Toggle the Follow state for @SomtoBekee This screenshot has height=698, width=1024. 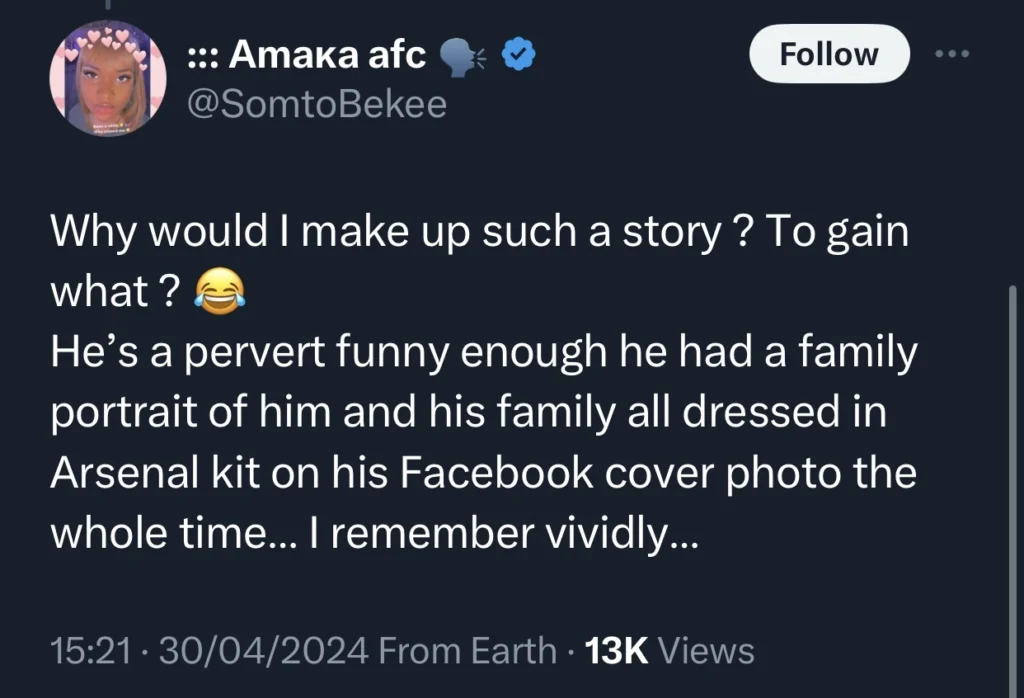828,54
